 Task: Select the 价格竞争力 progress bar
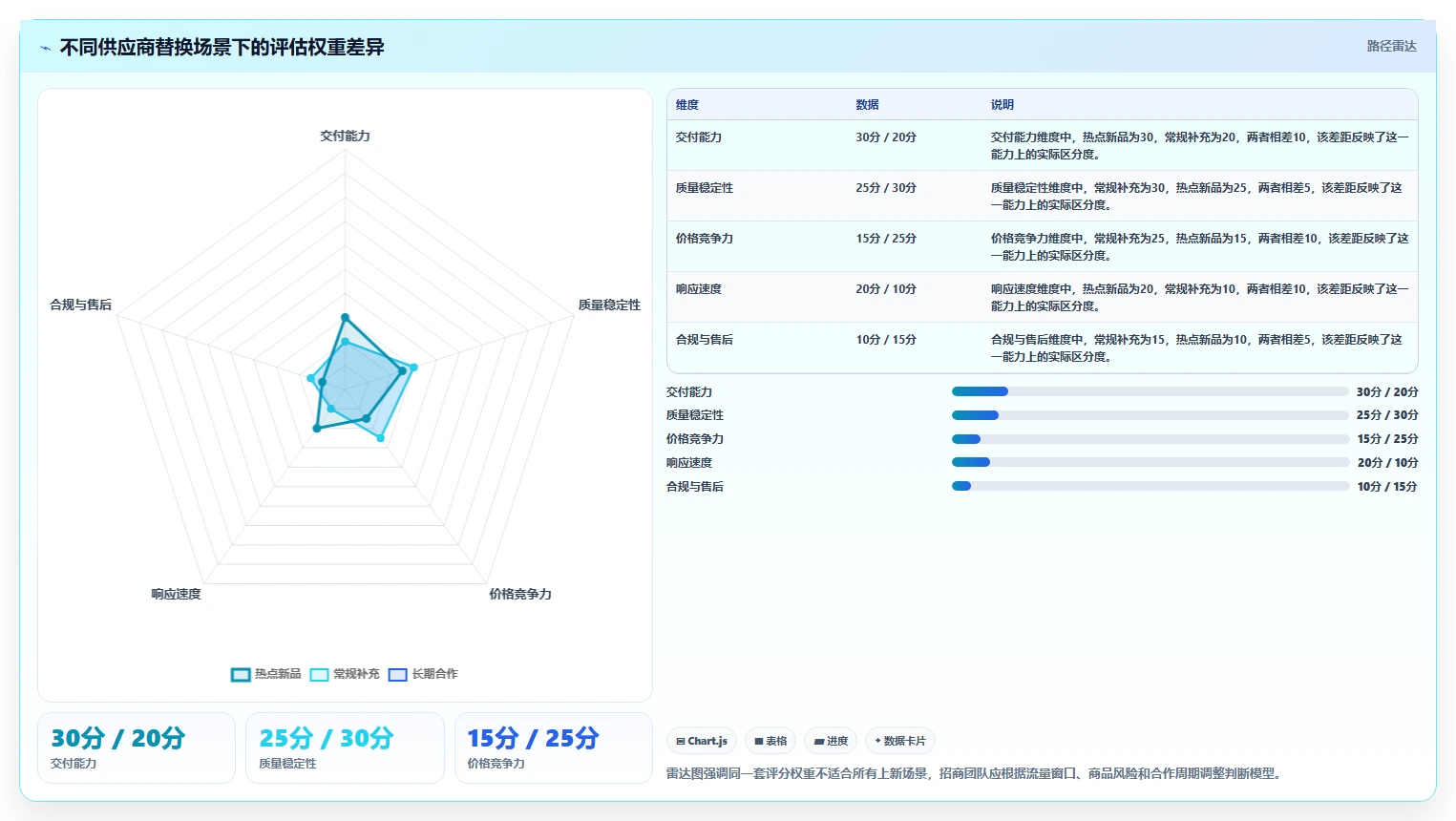[x=1150, y=439]
